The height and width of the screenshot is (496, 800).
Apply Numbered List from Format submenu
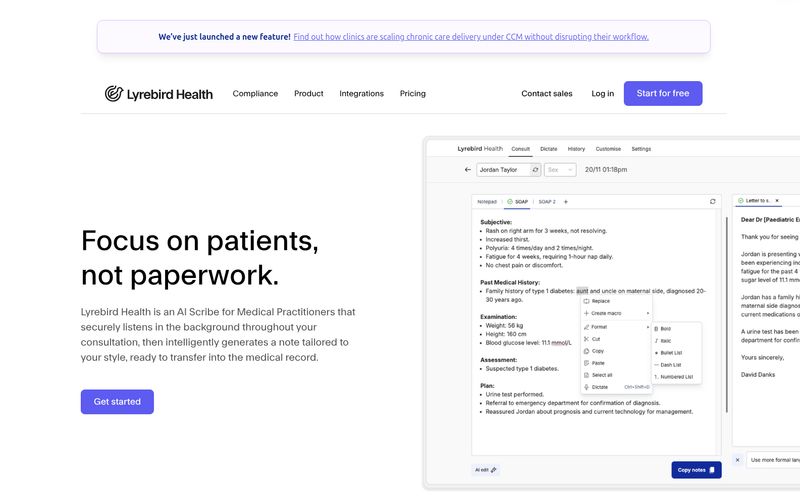click(x=676, y=377)
